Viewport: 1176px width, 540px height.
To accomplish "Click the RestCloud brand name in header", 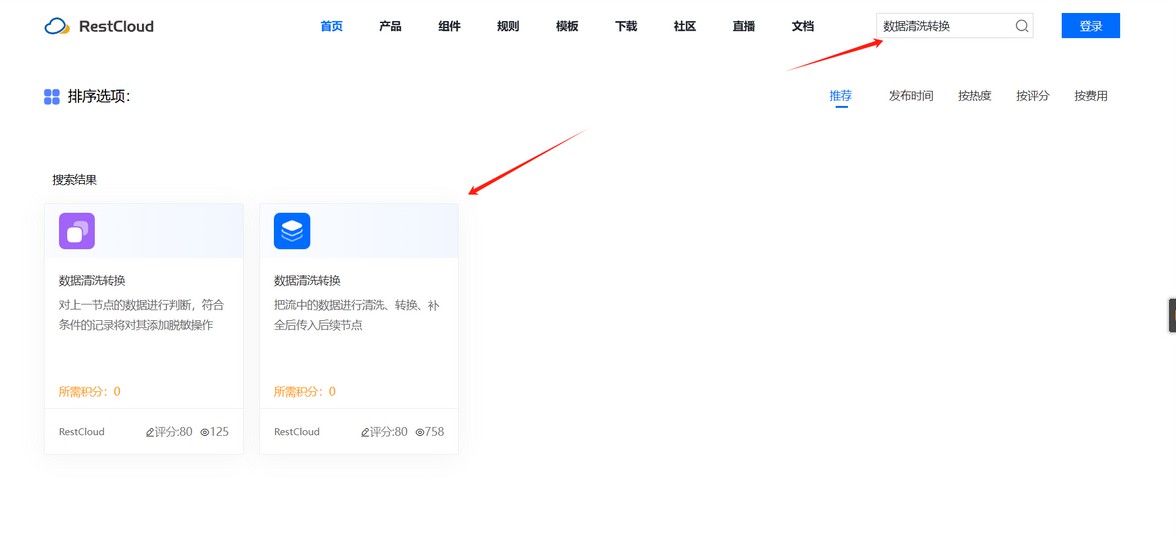I will tap(116, 26).
